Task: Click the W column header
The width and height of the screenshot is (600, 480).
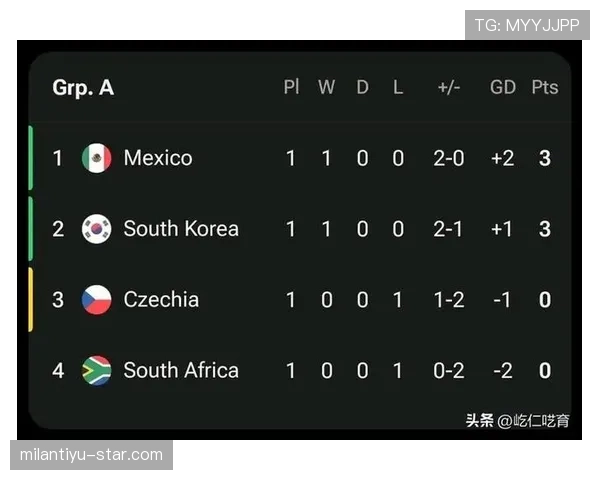Action: click(326, 87)
